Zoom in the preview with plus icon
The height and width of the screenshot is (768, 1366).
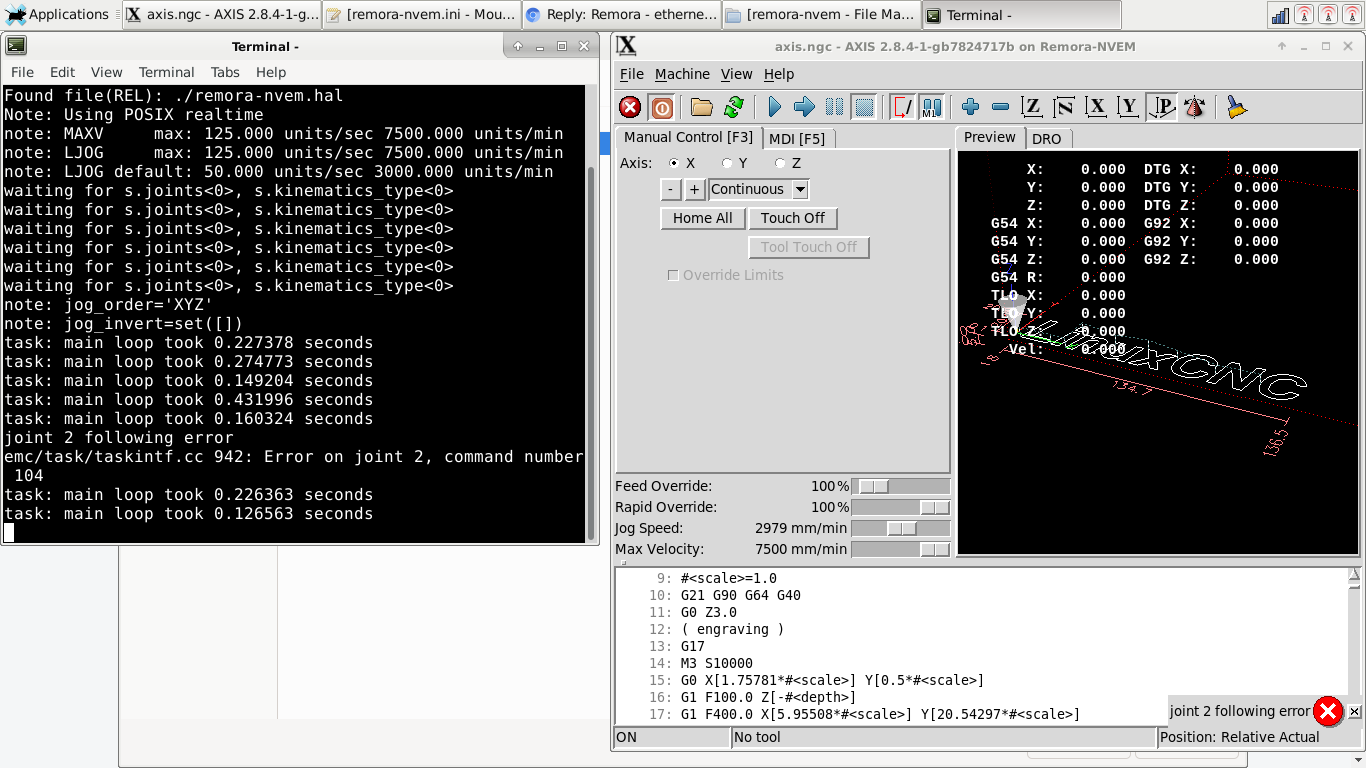(x=970, y=107)
